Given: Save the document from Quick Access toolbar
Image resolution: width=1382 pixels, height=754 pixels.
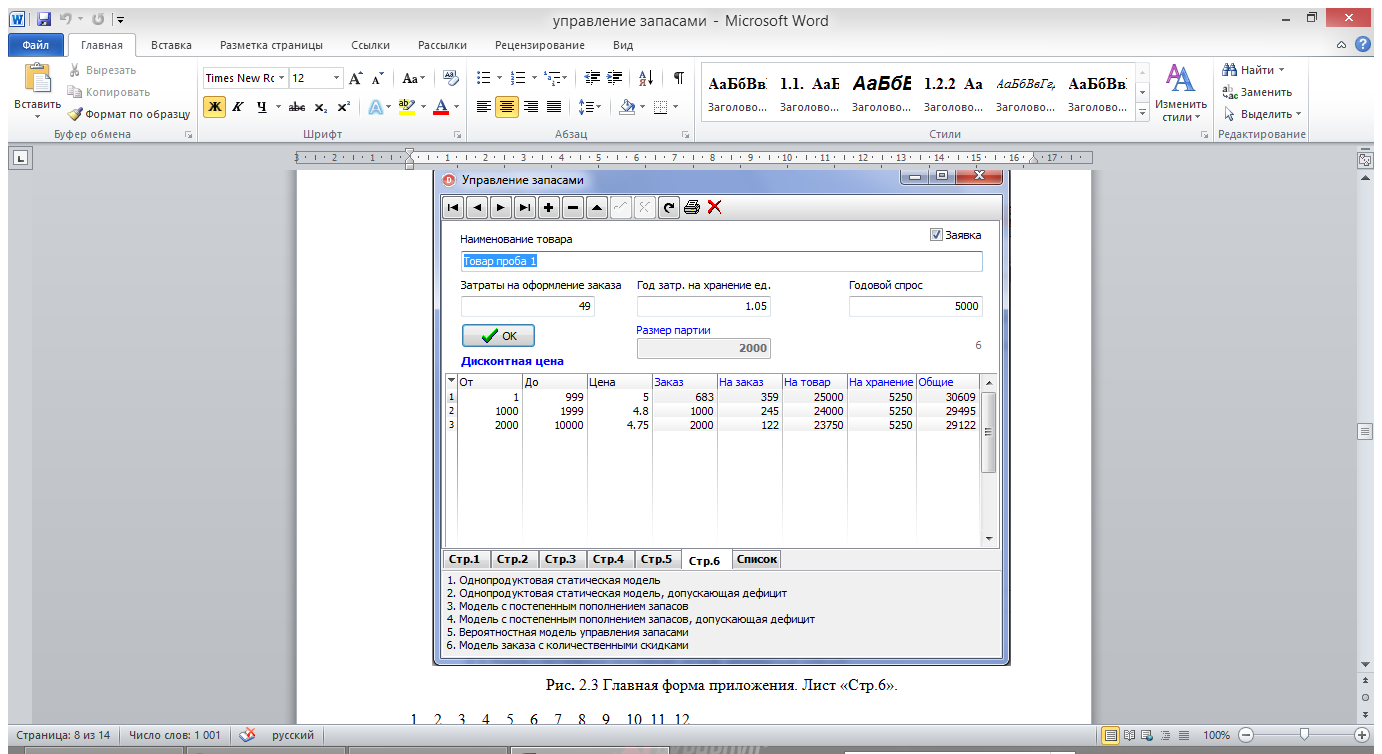Looking at the screenshot, I should [x=43, y=19].
